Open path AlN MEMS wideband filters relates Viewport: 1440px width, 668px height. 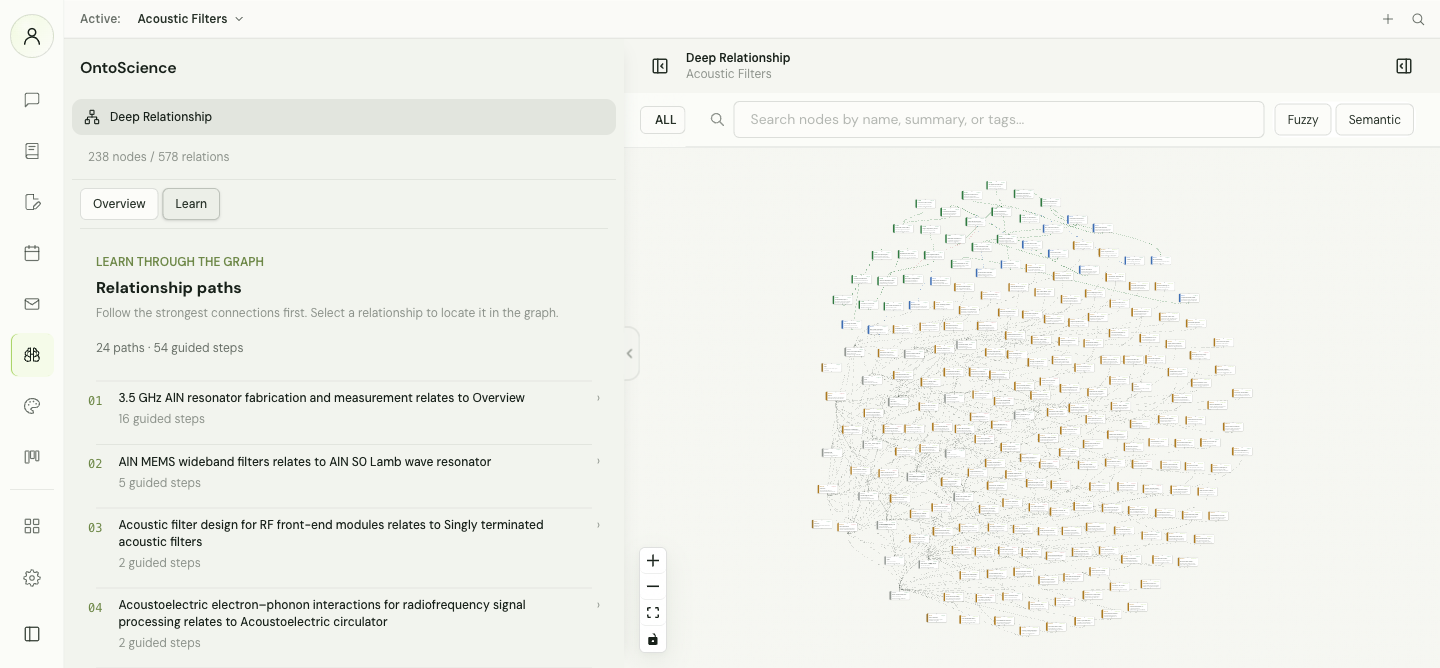[344, 472]
